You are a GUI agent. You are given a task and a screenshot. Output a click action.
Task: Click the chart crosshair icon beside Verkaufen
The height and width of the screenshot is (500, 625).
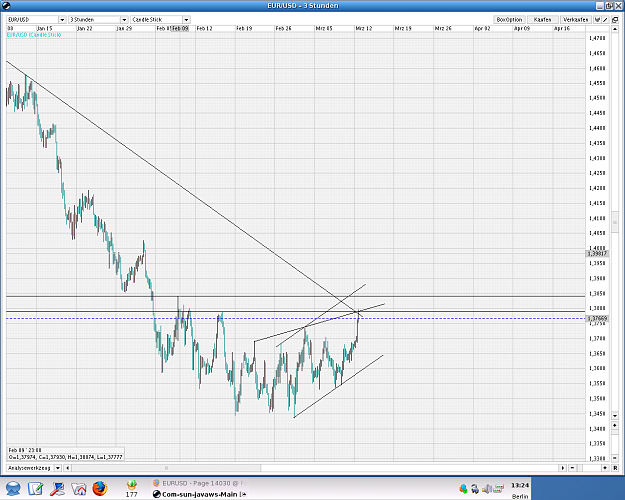[x=597, y=20]
